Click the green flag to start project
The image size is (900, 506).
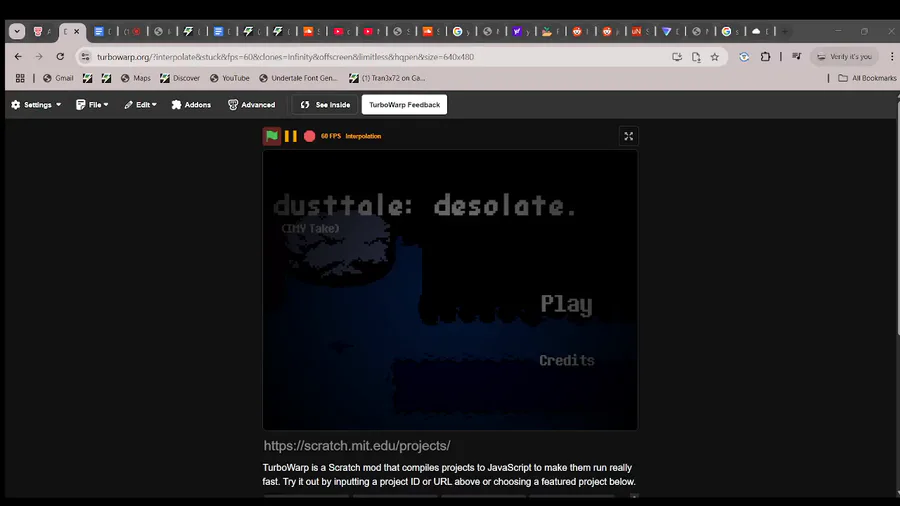click(271, 136)
